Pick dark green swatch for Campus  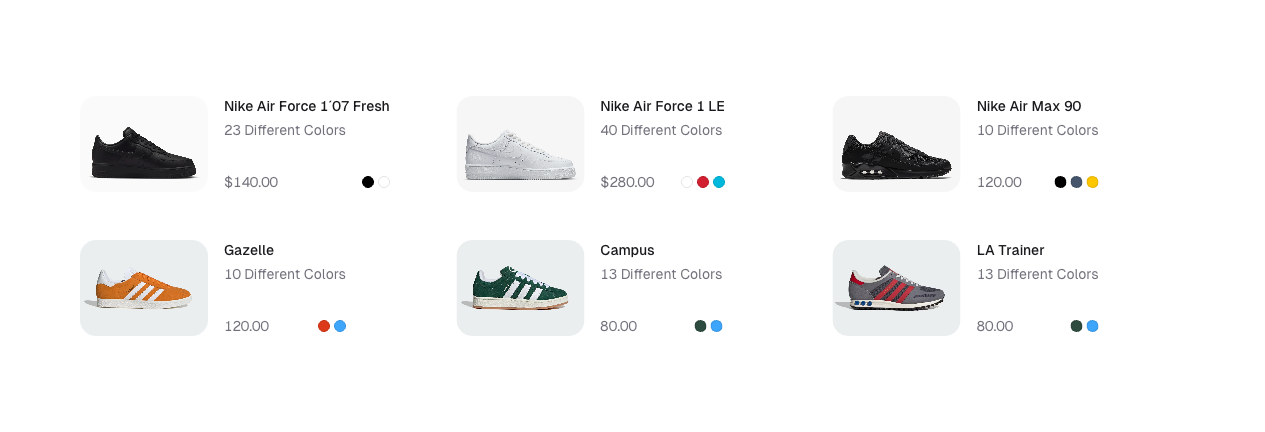pos(700,326)
